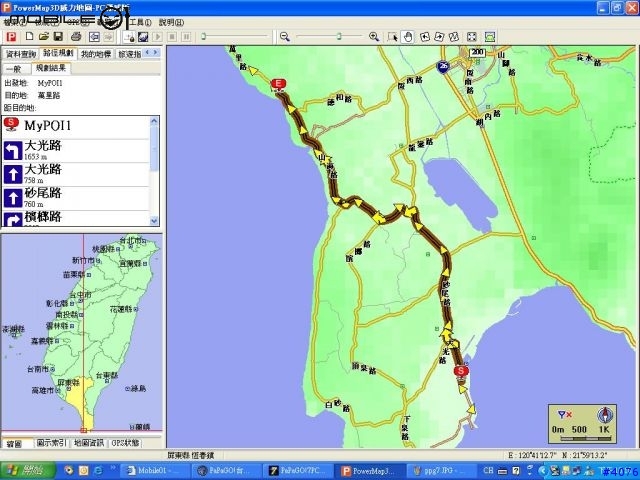Rotate the map right

(x=439, y=37)
